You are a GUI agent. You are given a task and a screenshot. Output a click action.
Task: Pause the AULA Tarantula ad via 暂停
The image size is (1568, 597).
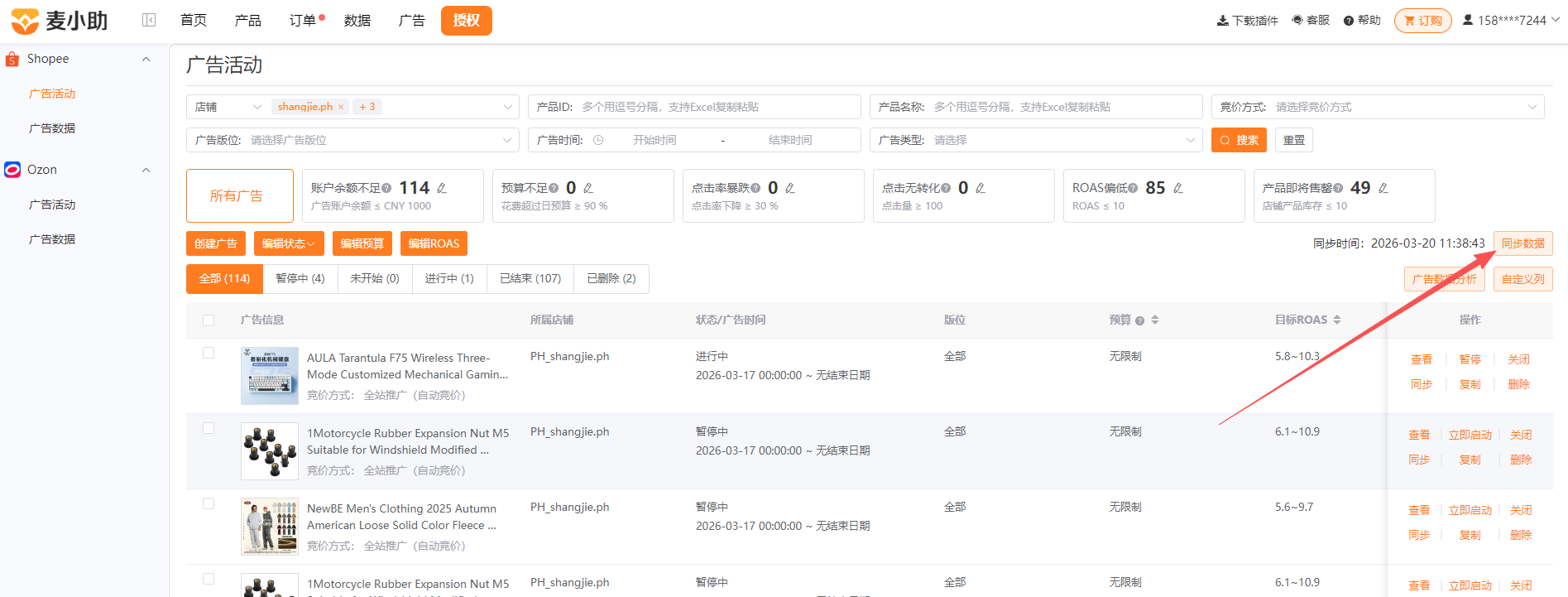(1470, 359)
